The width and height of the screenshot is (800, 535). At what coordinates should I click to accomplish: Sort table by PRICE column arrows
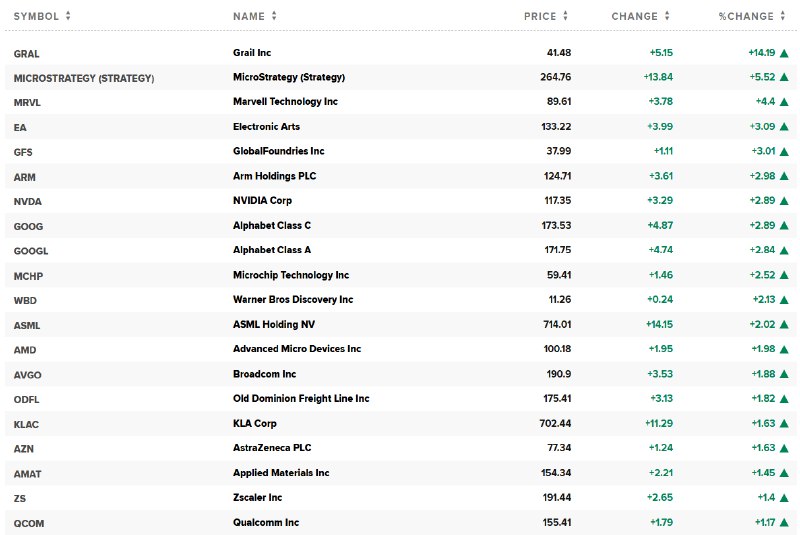coord(565,16)
